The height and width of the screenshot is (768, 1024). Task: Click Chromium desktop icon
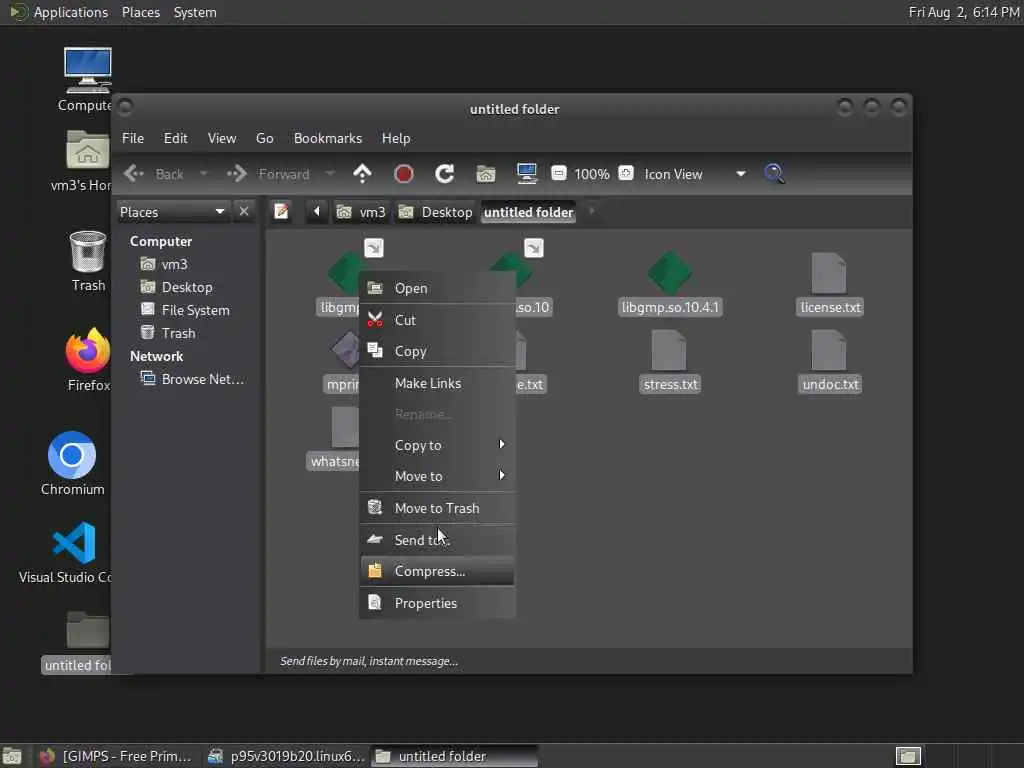pos(72,455)
